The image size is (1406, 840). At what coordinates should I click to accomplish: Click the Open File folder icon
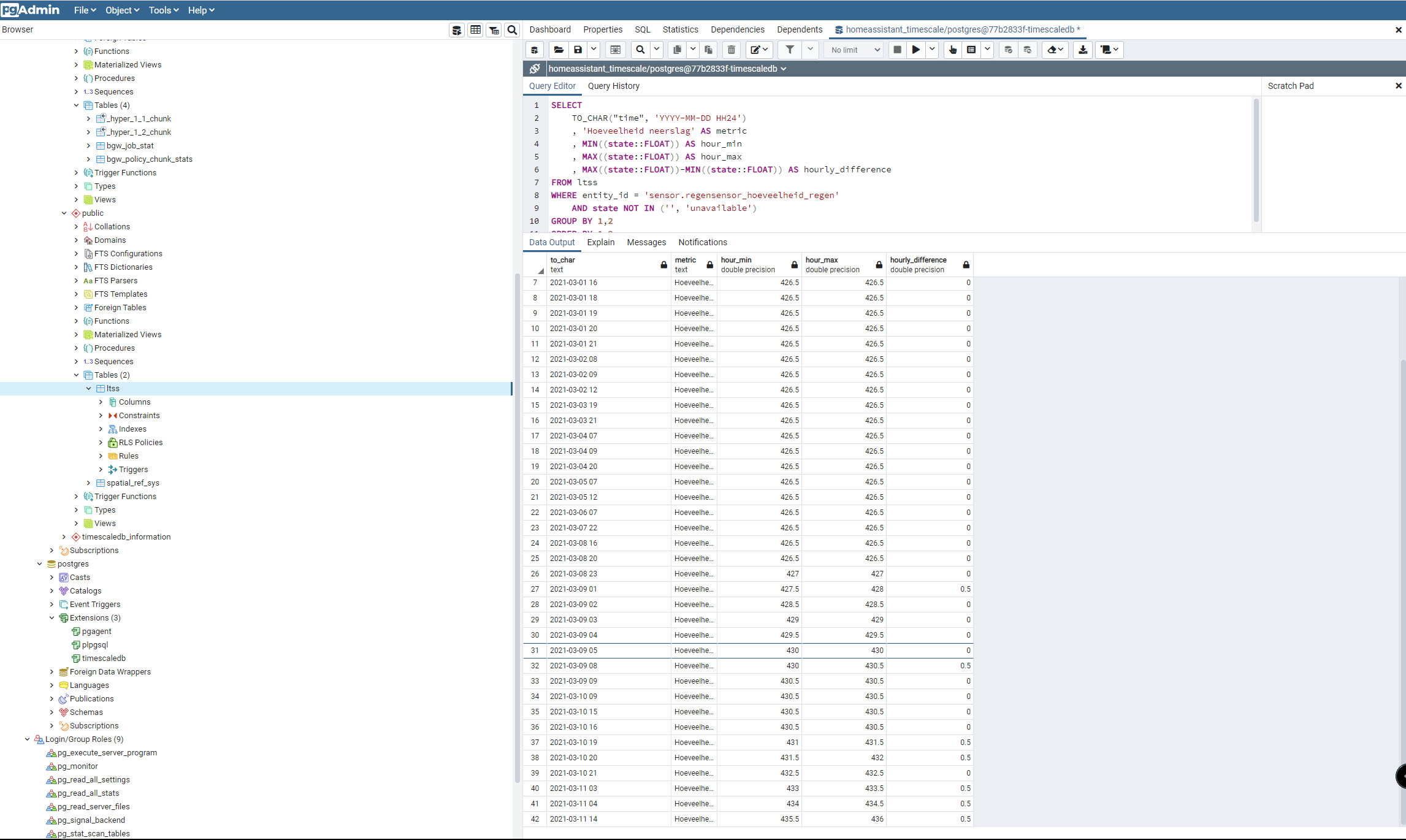(558, 50)
